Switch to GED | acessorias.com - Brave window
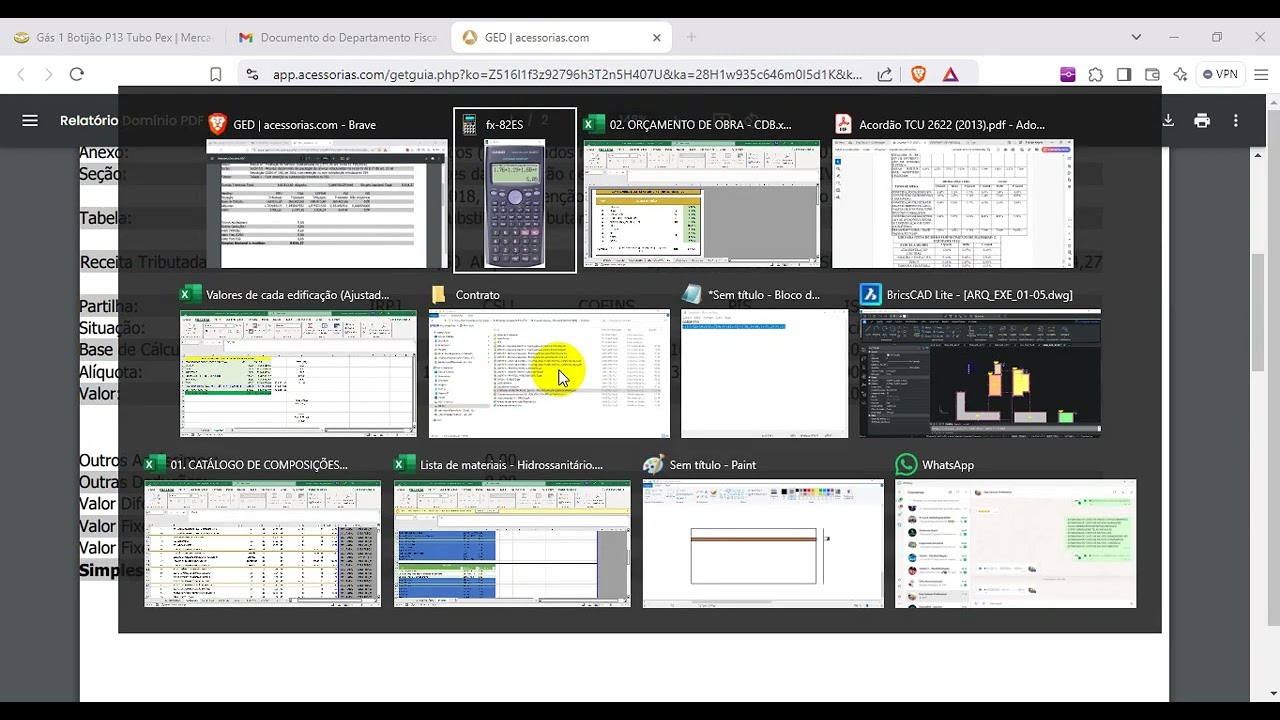 tap(326, 189)
